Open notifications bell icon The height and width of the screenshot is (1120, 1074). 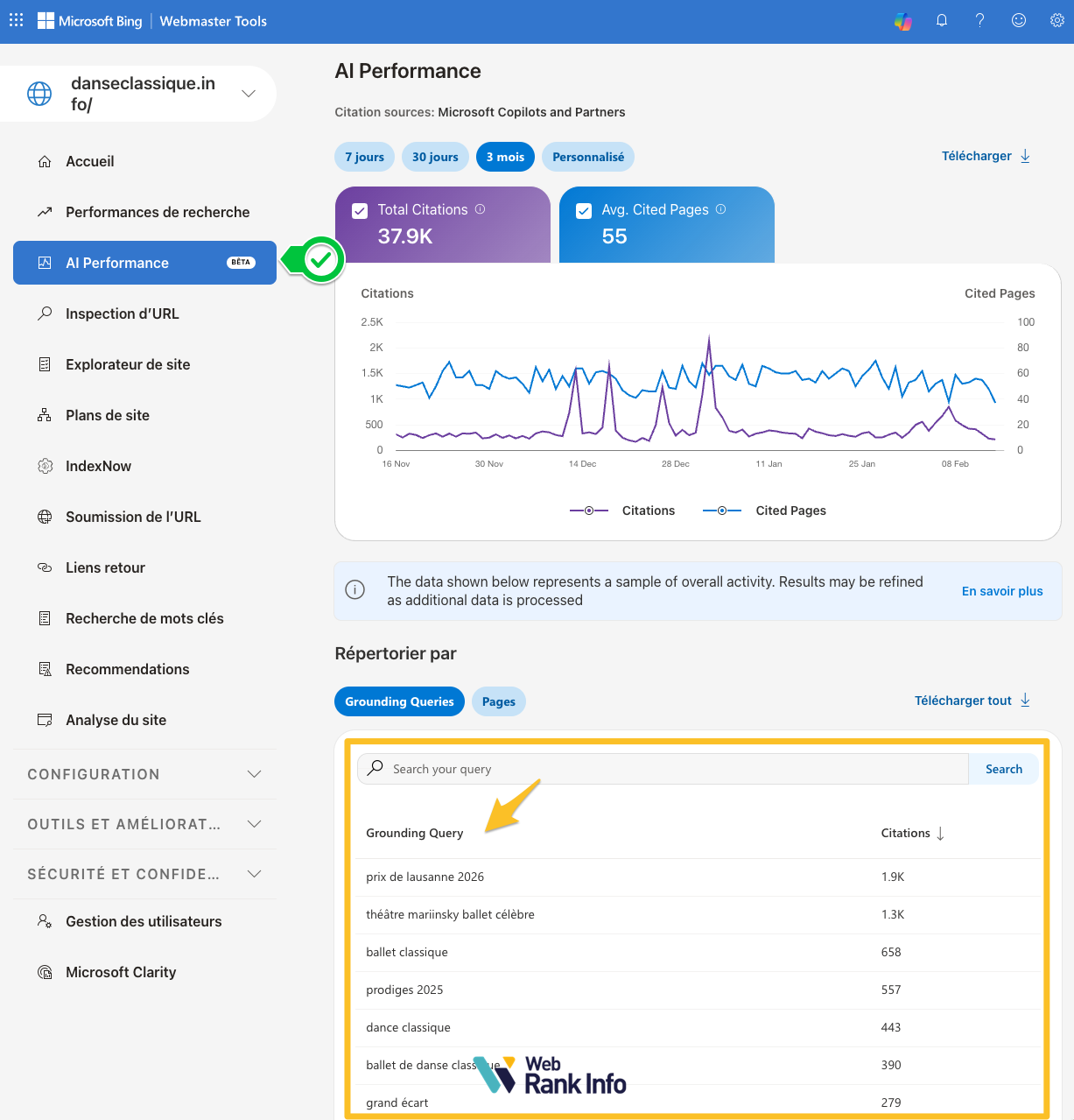click(942, 20)
